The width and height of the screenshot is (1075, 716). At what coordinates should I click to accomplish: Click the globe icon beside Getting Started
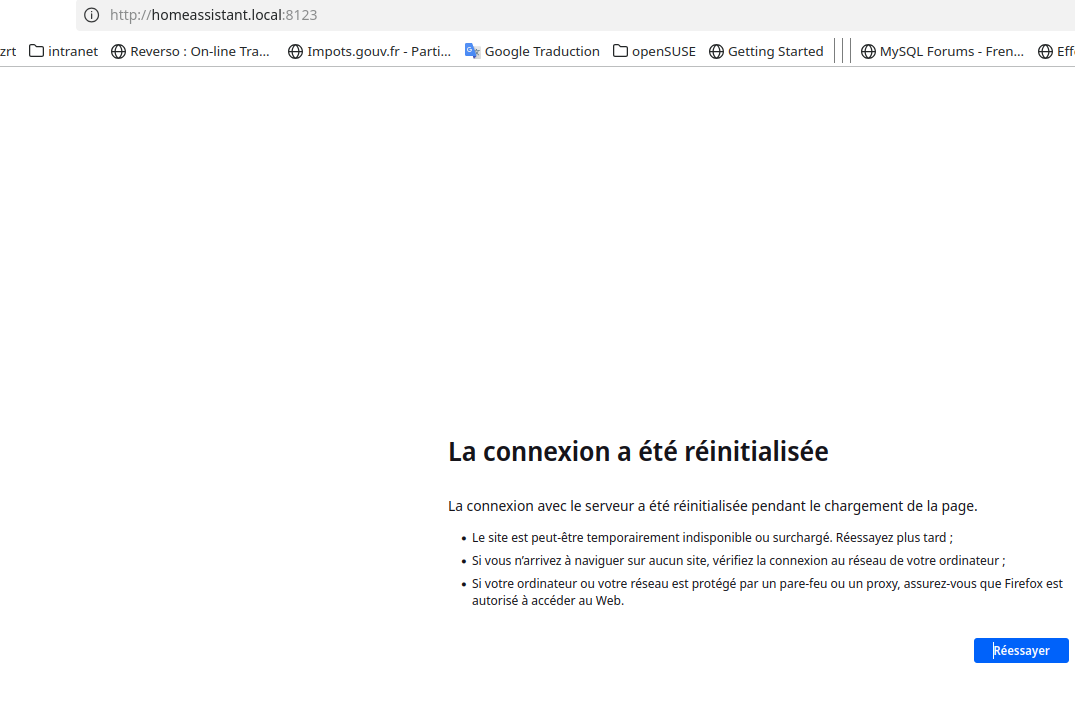716,51
